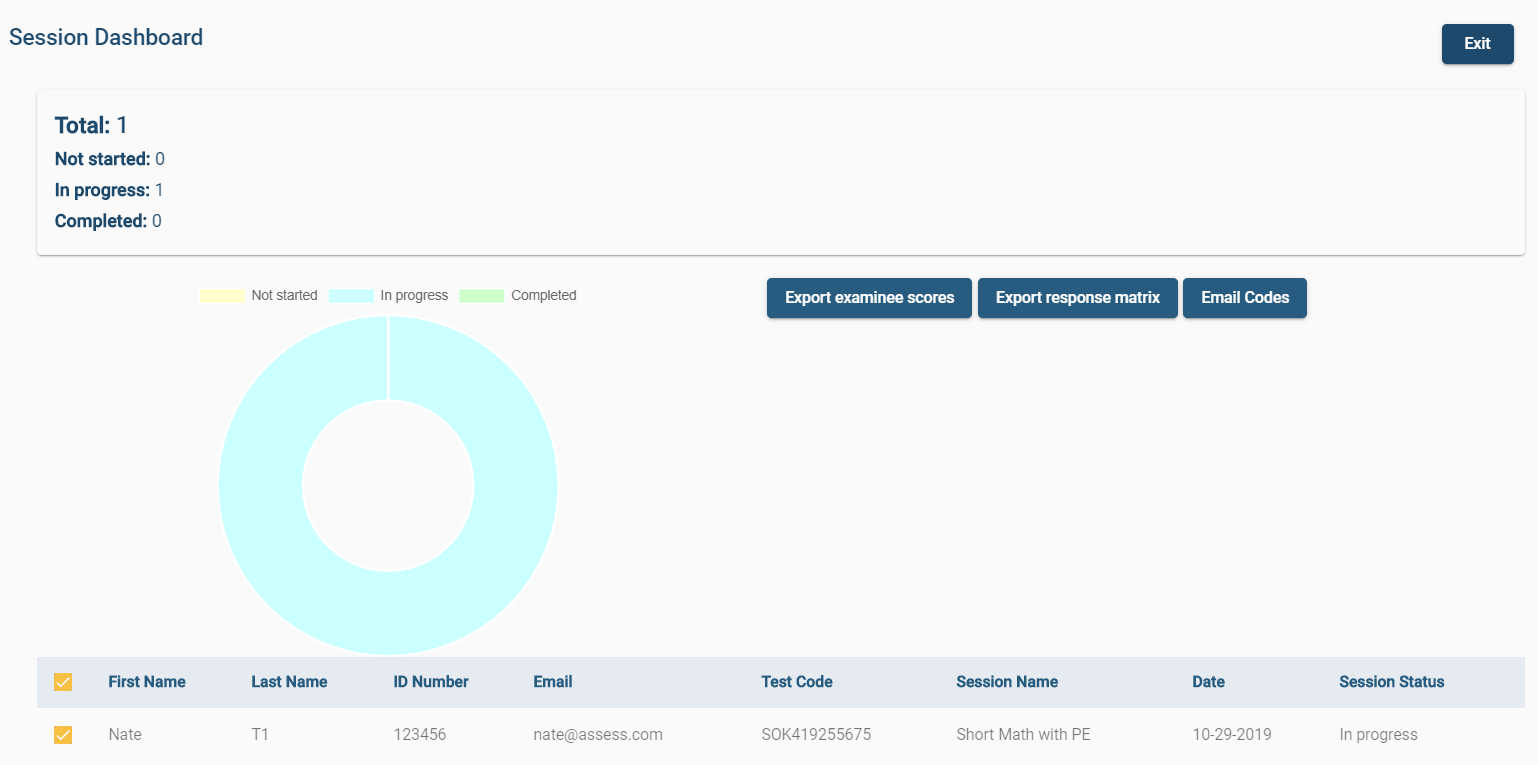Sort by Test Code column header

click(797, 682)
